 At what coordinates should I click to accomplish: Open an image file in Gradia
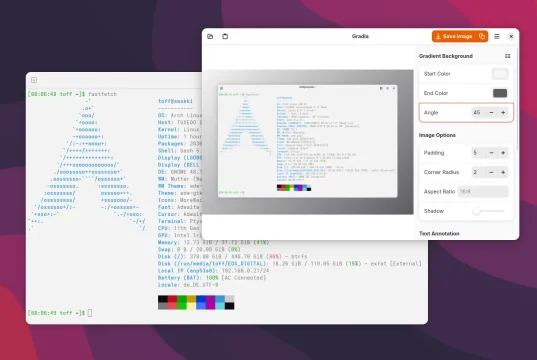point(210,36)
